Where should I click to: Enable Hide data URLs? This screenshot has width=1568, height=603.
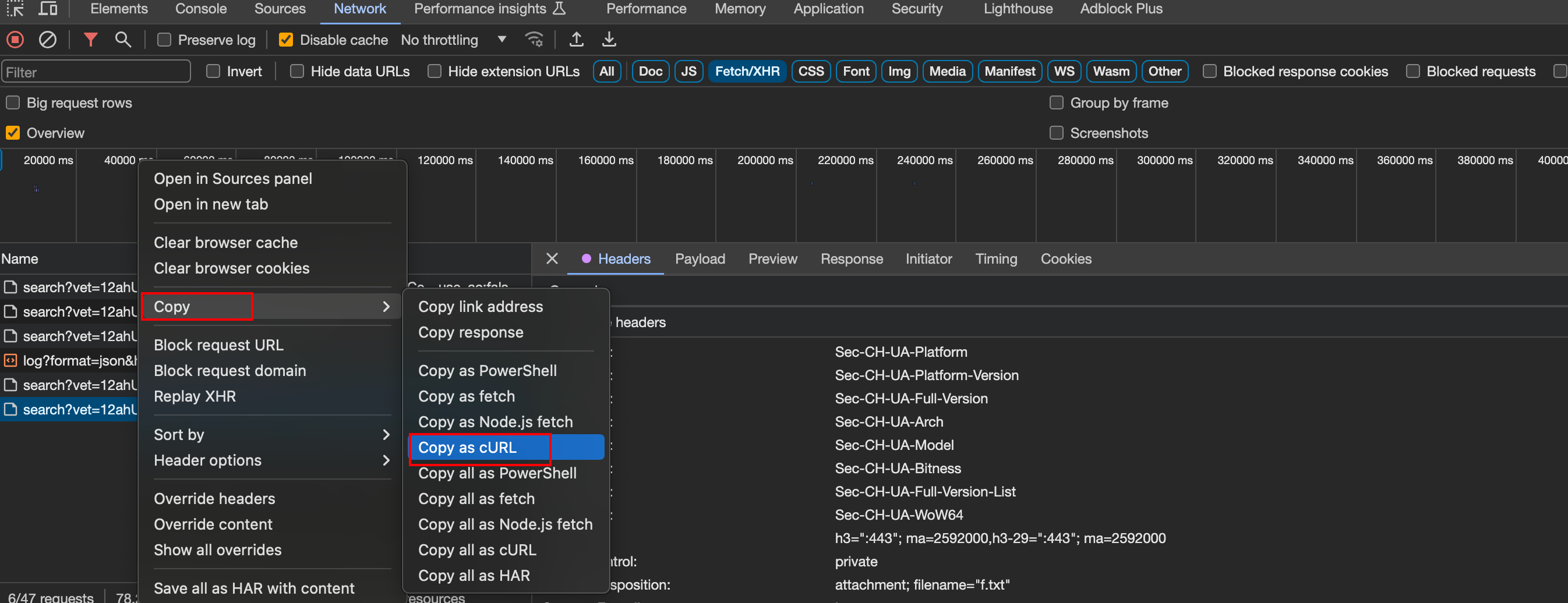(296, 71)
